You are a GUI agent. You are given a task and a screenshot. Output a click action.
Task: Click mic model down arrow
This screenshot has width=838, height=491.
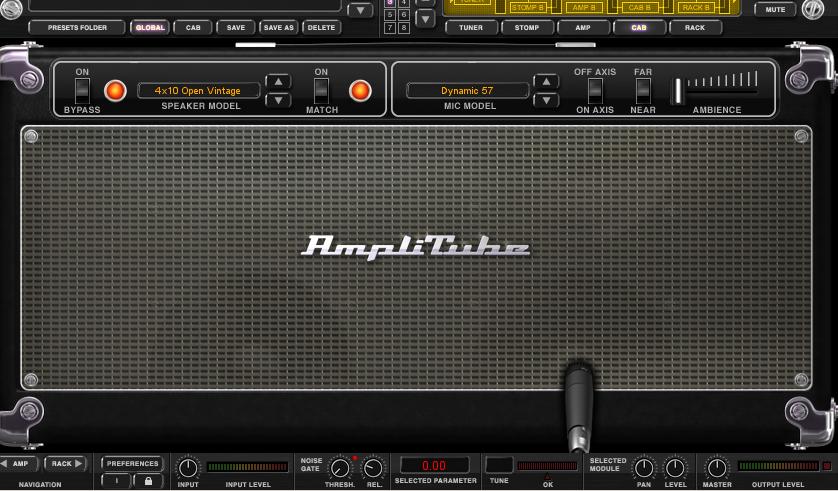point(546,100)
